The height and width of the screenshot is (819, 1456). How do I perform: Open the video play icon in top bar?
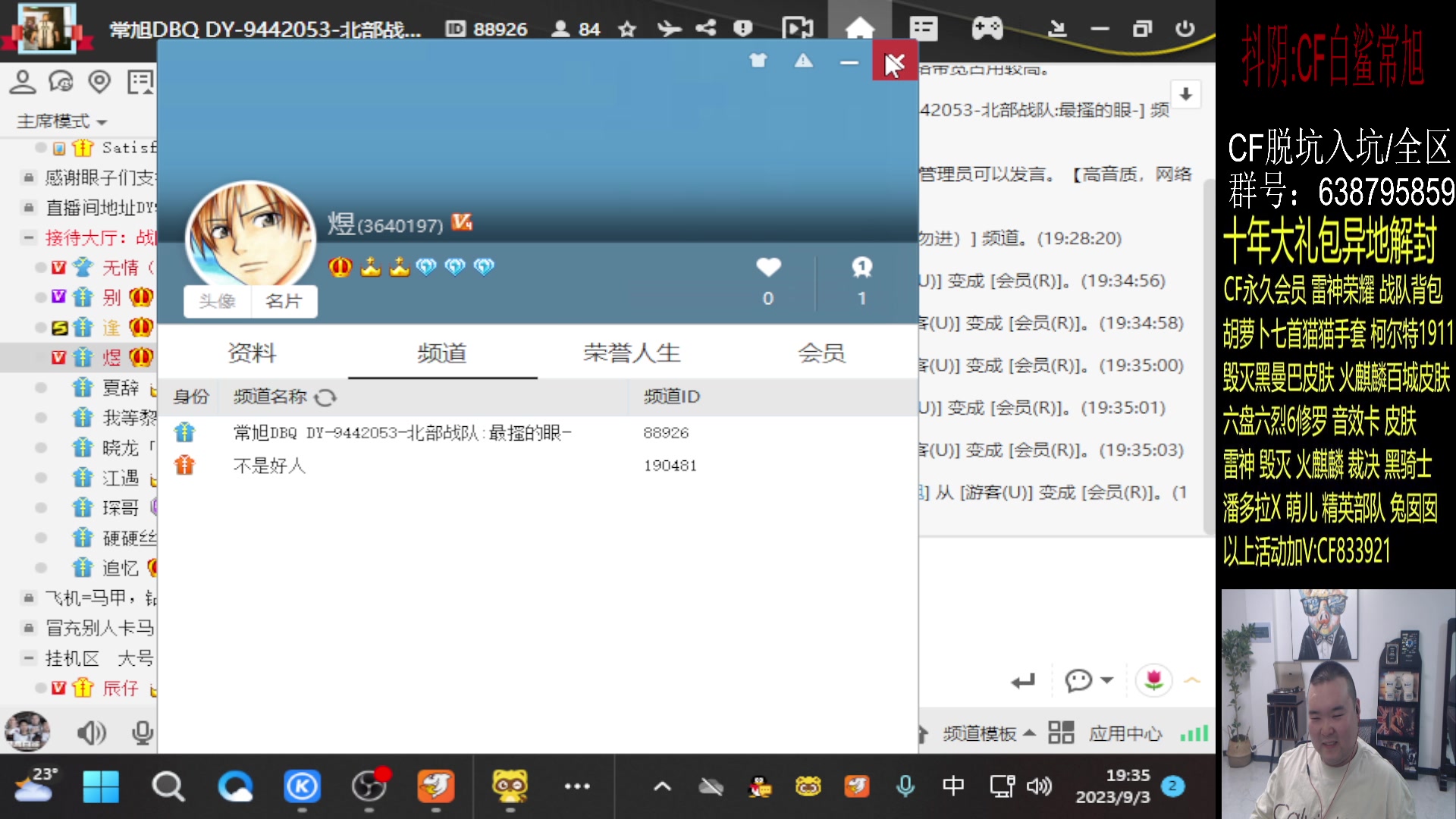(797, 29)
